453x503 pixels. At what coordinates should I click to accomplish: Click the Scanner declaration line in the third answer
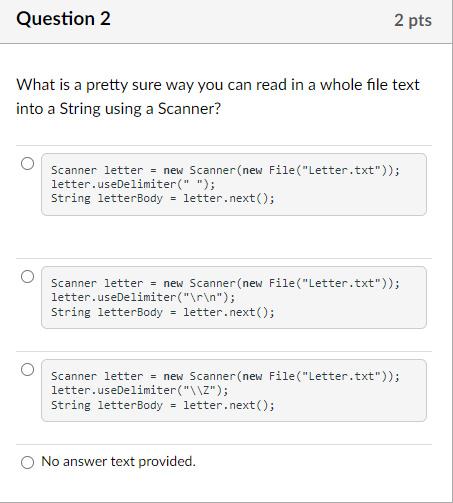point(225,376)
